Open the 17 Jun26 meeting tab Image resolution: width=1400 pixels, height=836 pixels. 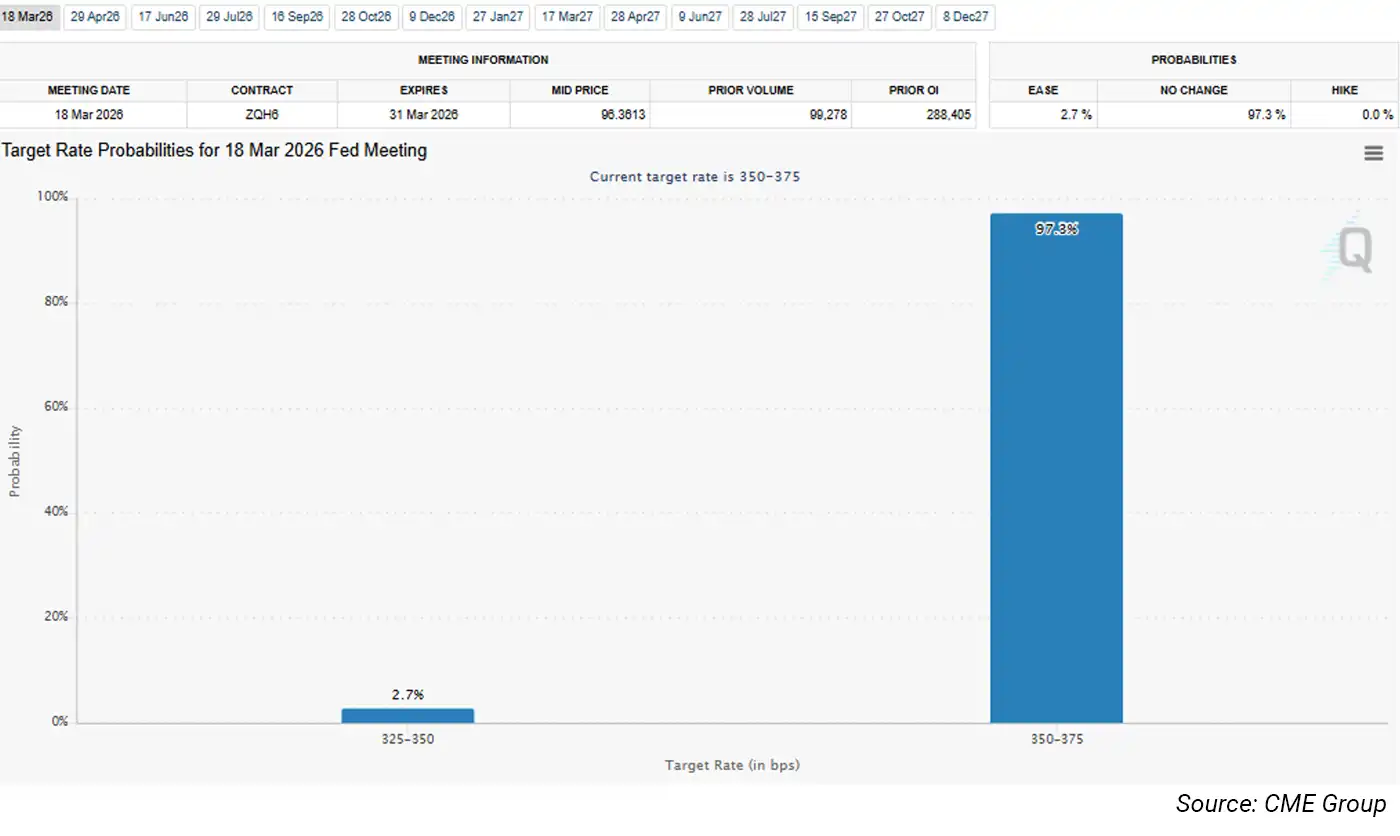click(x=162, y=16)
